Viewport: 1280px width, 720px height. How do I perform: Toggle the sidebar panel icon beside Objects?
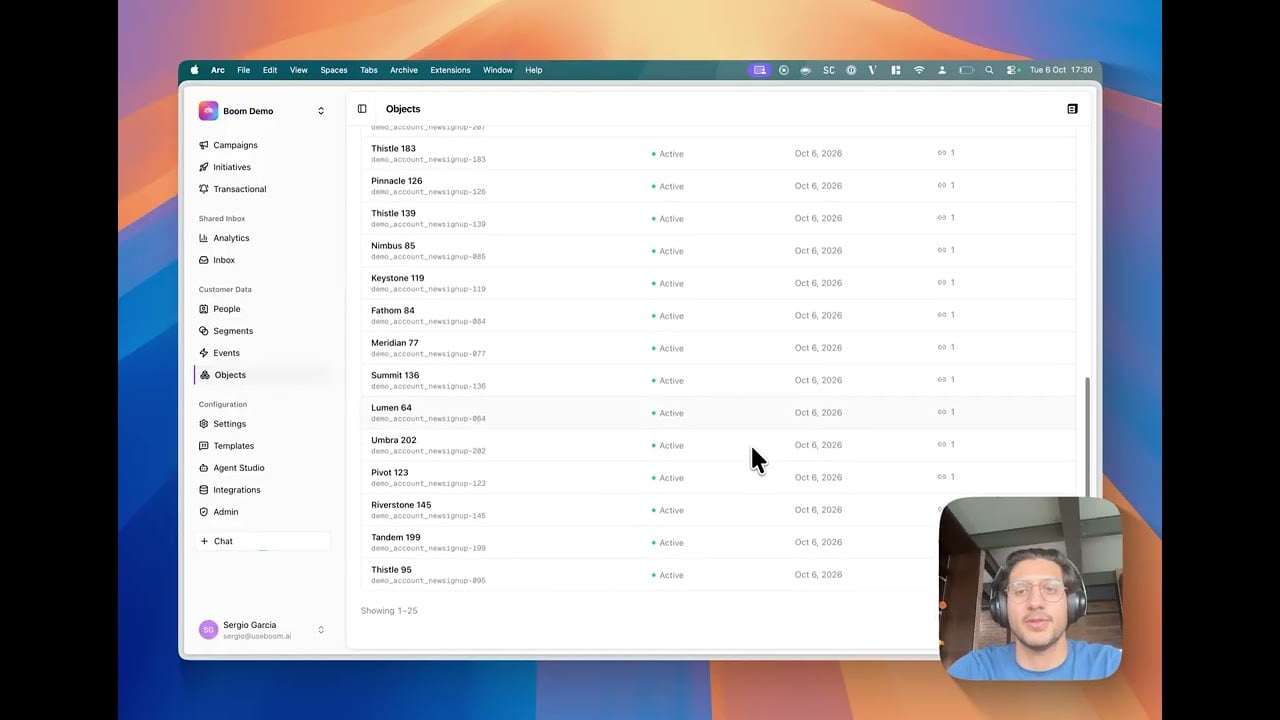tap(362, 109)
